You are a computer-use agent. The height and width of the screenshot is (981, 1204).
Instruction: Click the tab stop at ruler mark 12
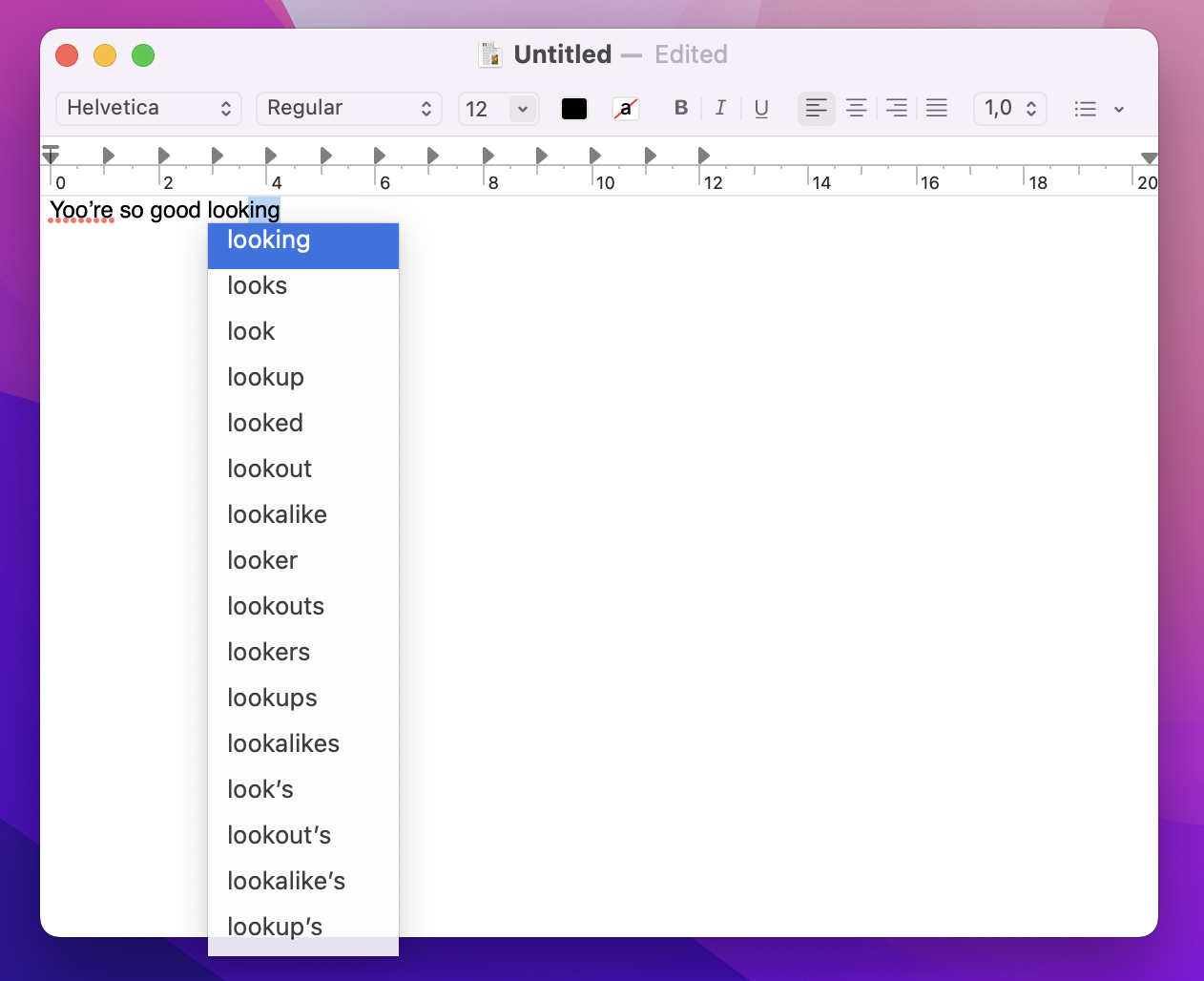(704, 156)
